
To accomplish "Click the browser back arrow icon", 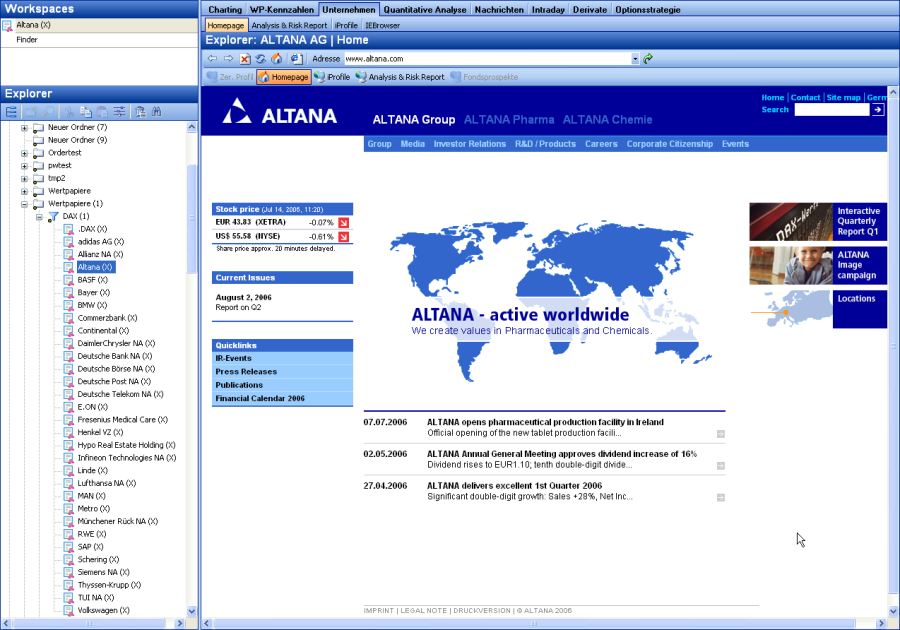I will click(x=212, y=59).
